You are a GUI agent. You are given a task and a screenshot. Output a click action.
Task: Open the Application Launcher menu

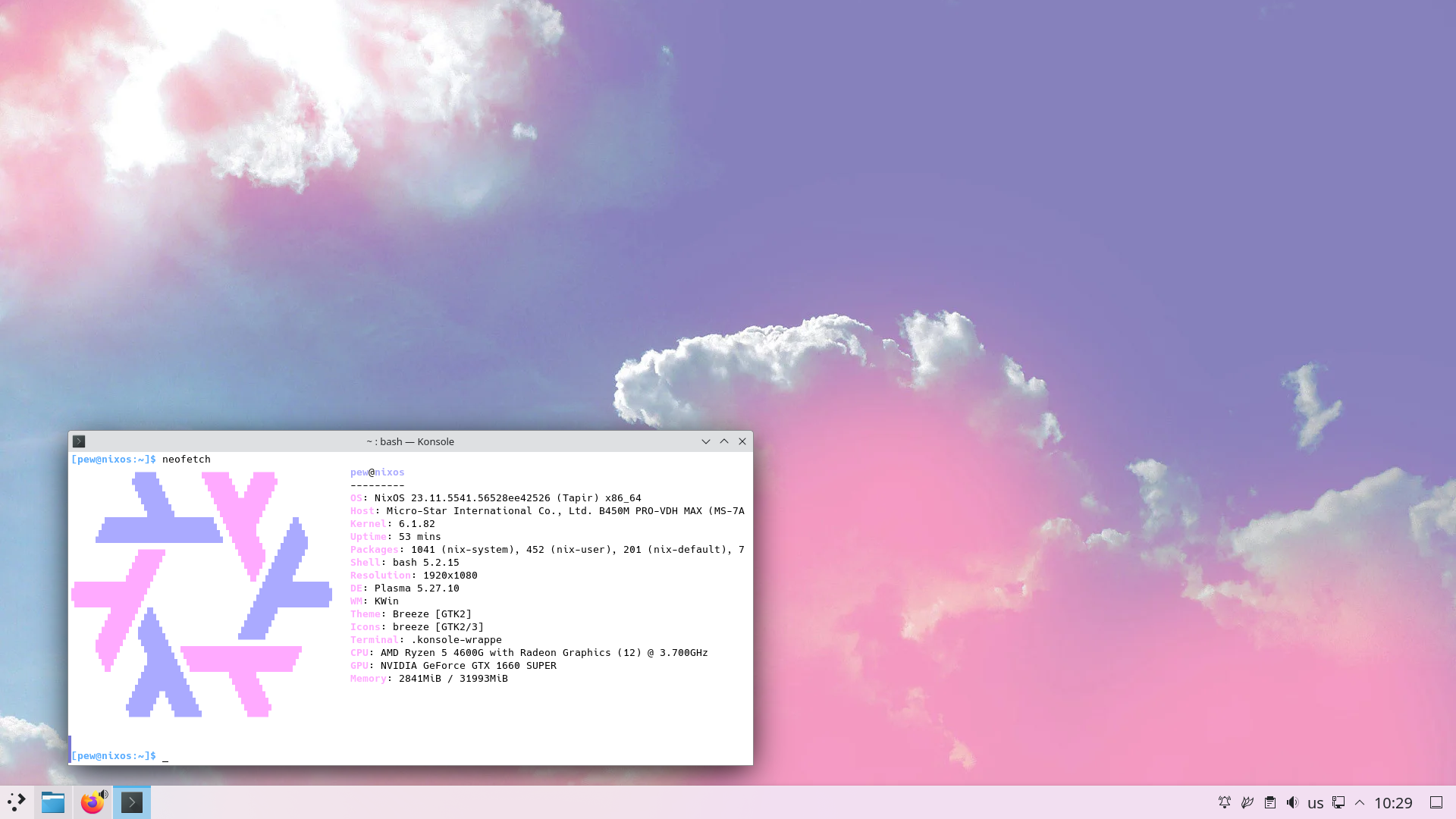coord(17,802)
